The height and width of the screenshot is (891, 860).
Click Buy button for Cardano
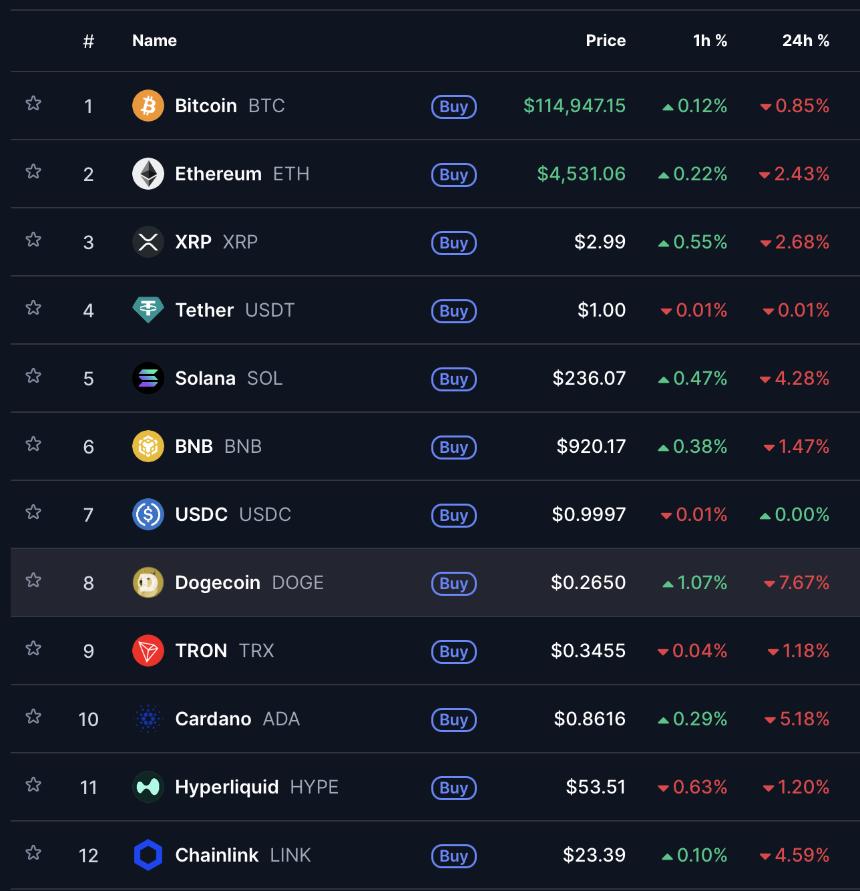pos(454,719)
